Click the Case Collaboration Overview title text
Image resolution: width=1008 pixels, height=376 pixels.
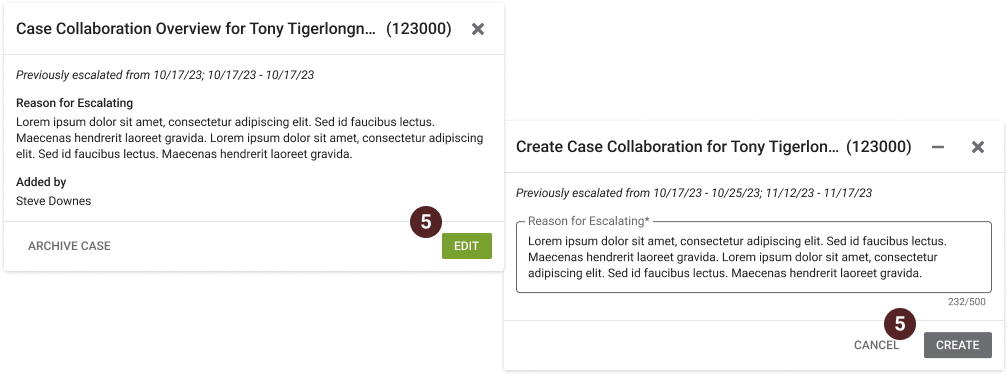(195, 29)
